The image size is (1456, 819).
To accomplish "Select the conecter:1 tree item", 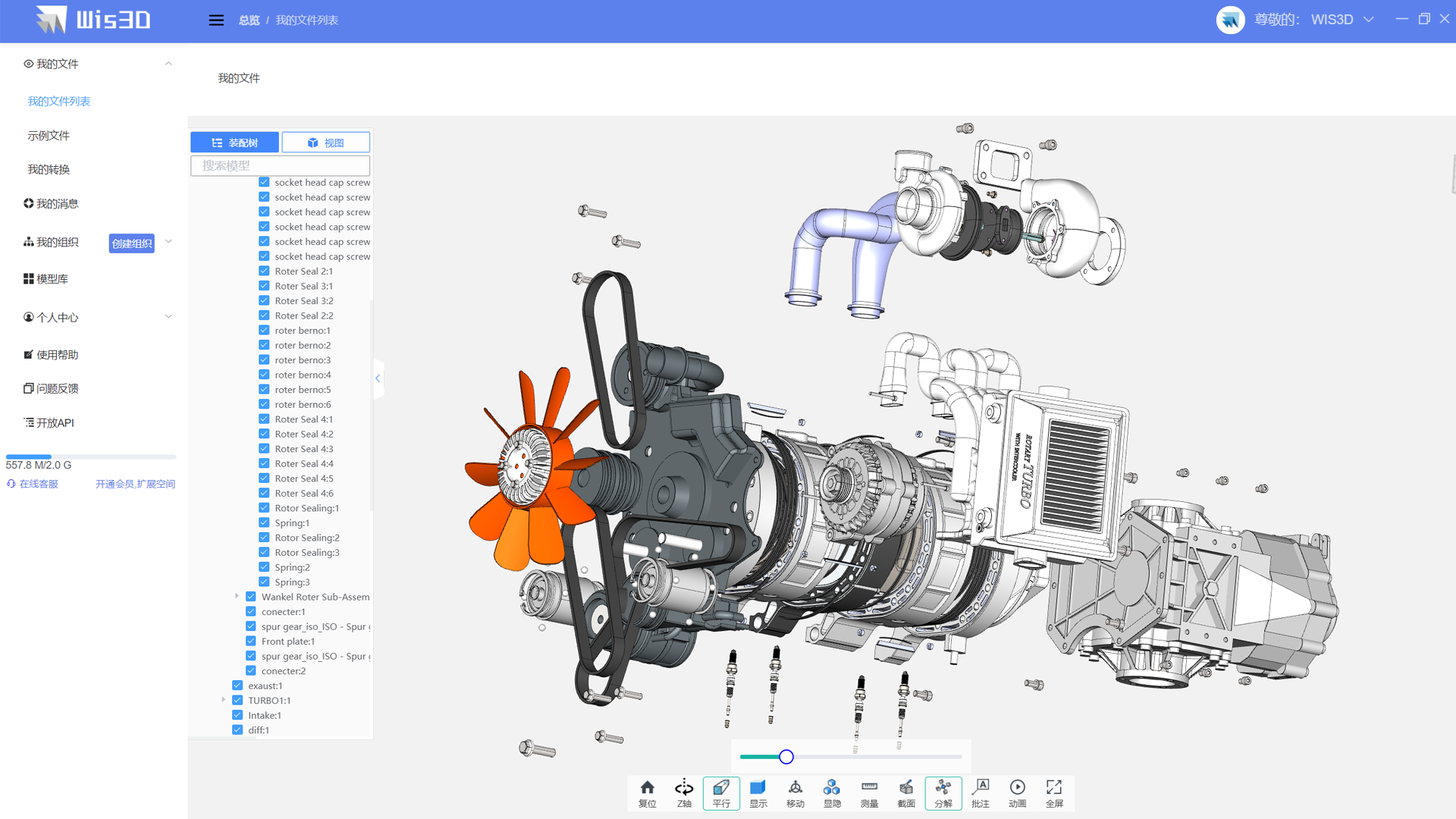I will tap(283, 612).
